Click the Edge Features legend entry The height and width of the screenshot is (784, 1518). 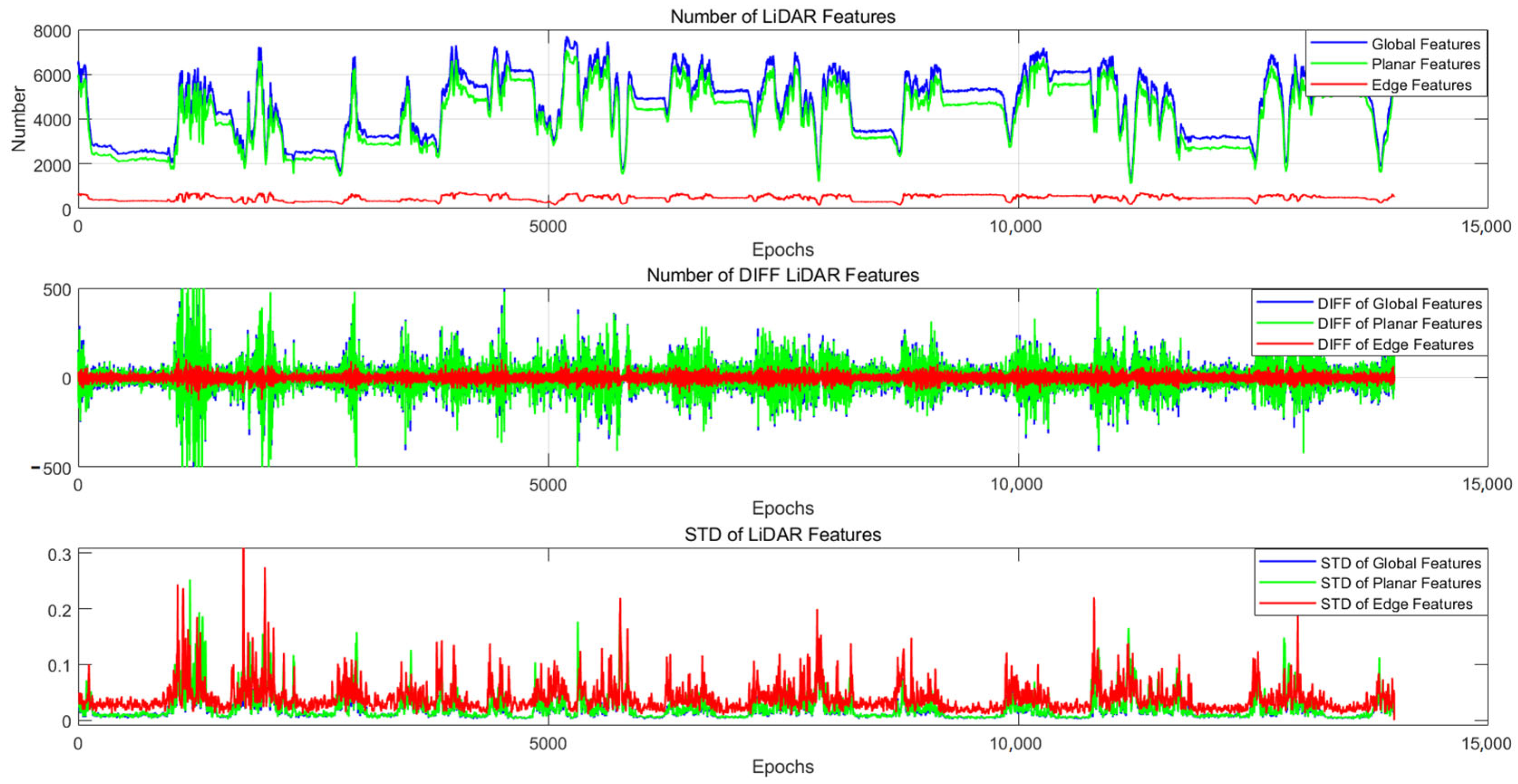[1421, 85]
